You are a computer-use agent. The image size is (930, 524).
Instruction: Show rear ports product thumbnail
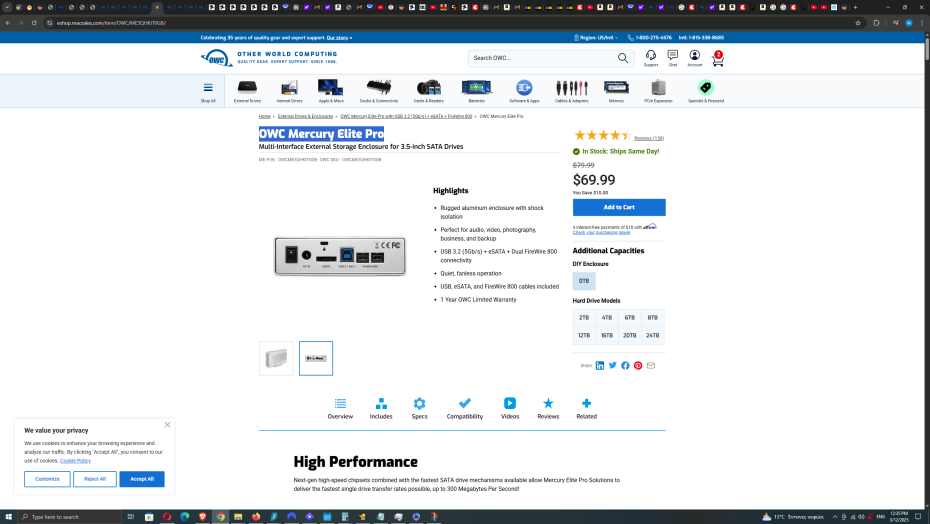(316, 358)
